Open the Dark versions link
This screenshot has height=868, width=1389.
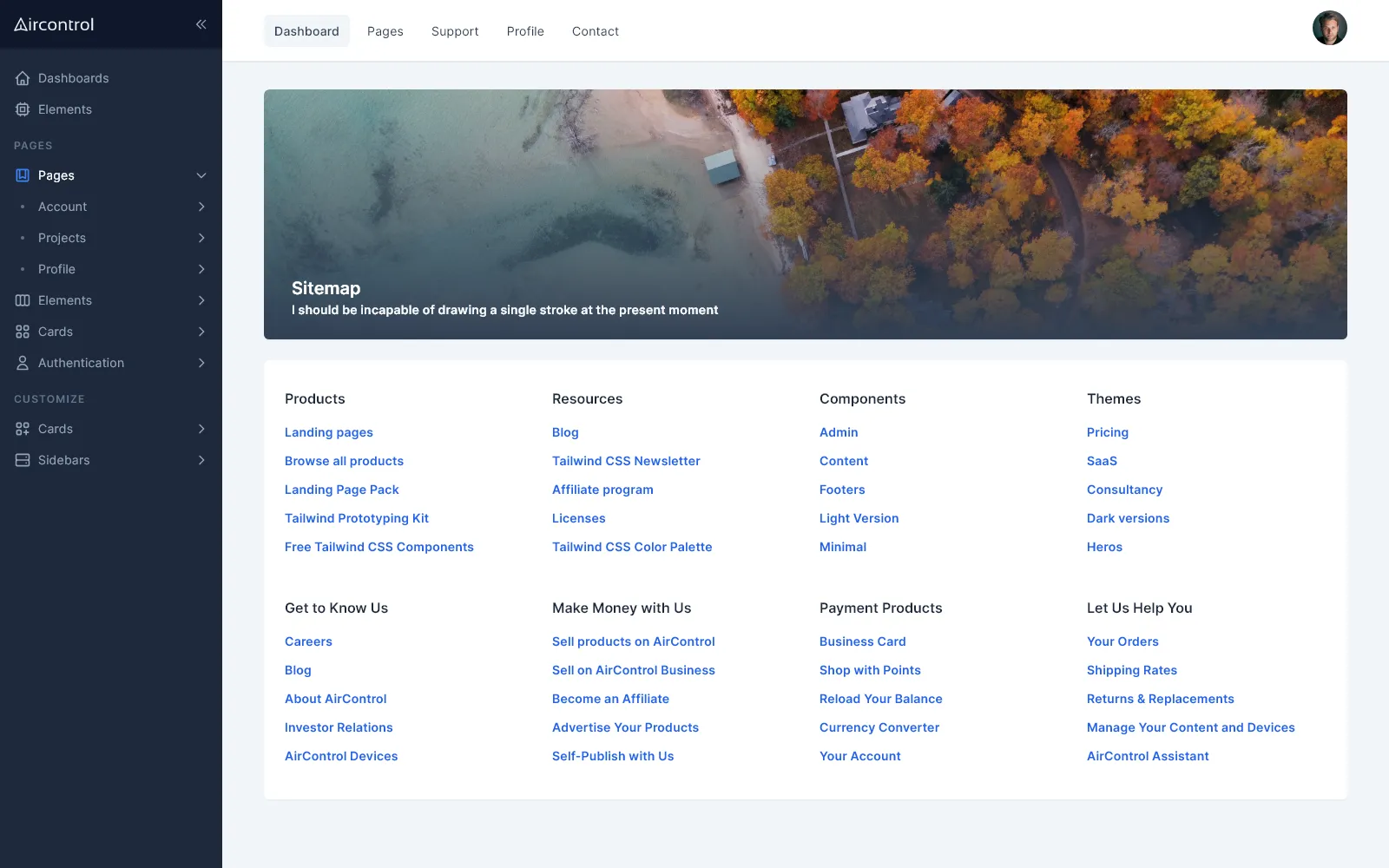click(x=1128, y=518)
